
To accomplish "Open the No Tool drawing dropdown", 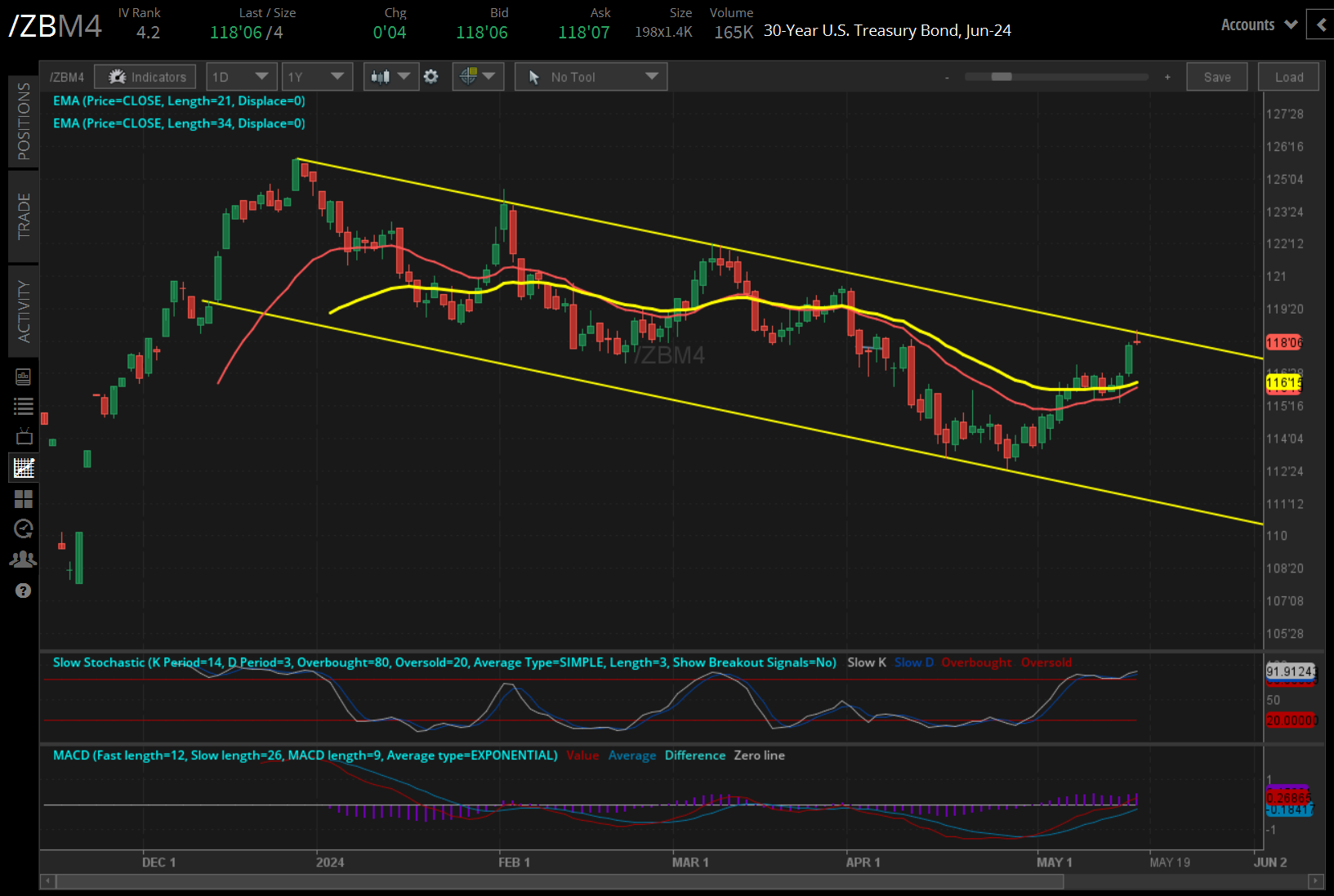I will click(591, 76).
